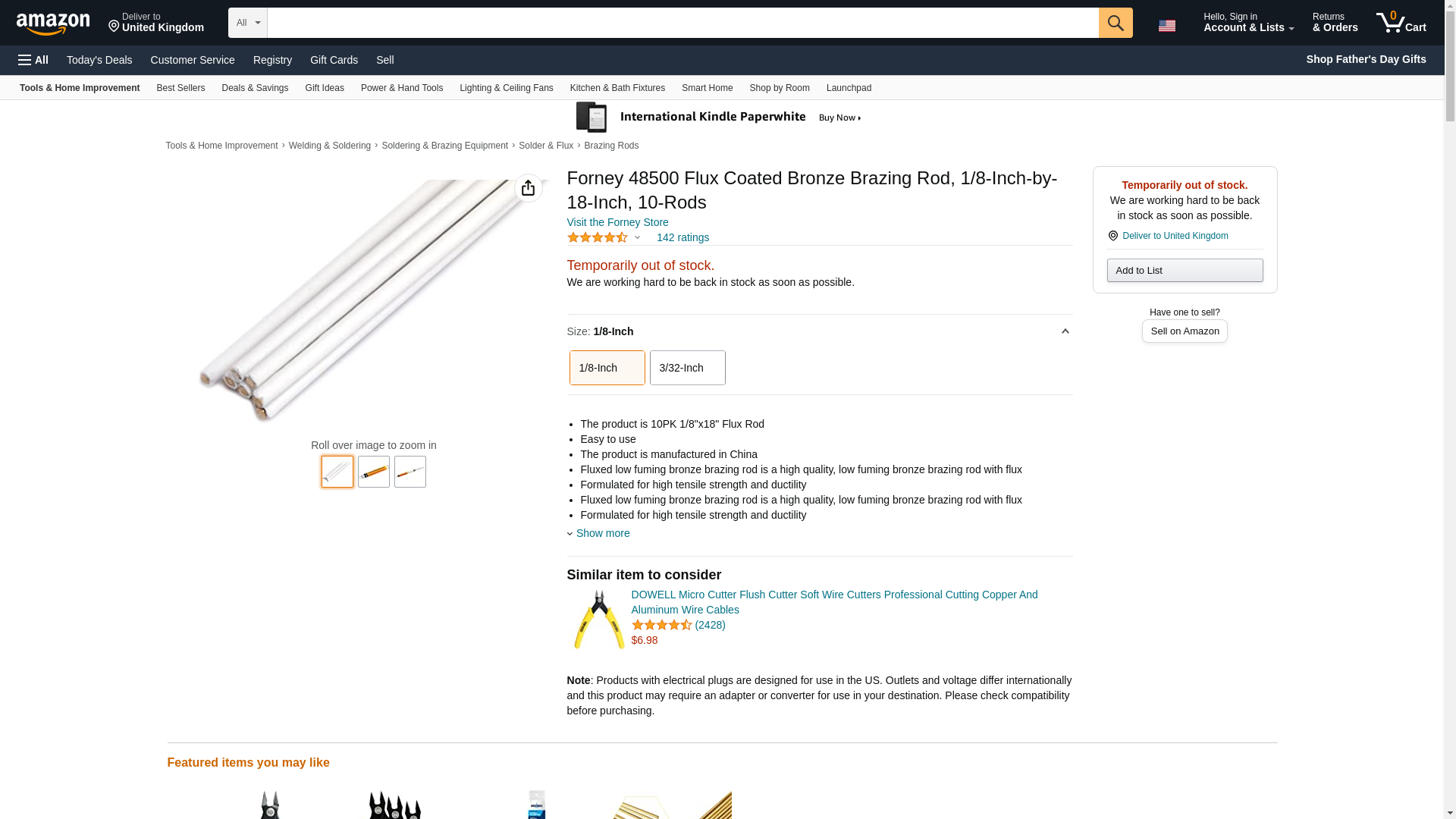Click the search magnifier button
1456x819 pixels.
(x=1116, y=23)
